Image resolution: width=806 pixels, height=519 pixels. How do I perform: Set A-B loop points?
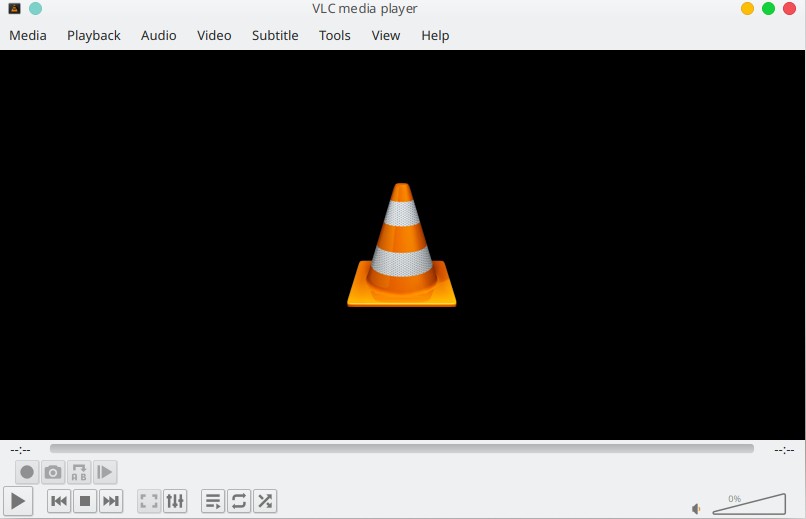pyautogui.click(x=79, y=472)
